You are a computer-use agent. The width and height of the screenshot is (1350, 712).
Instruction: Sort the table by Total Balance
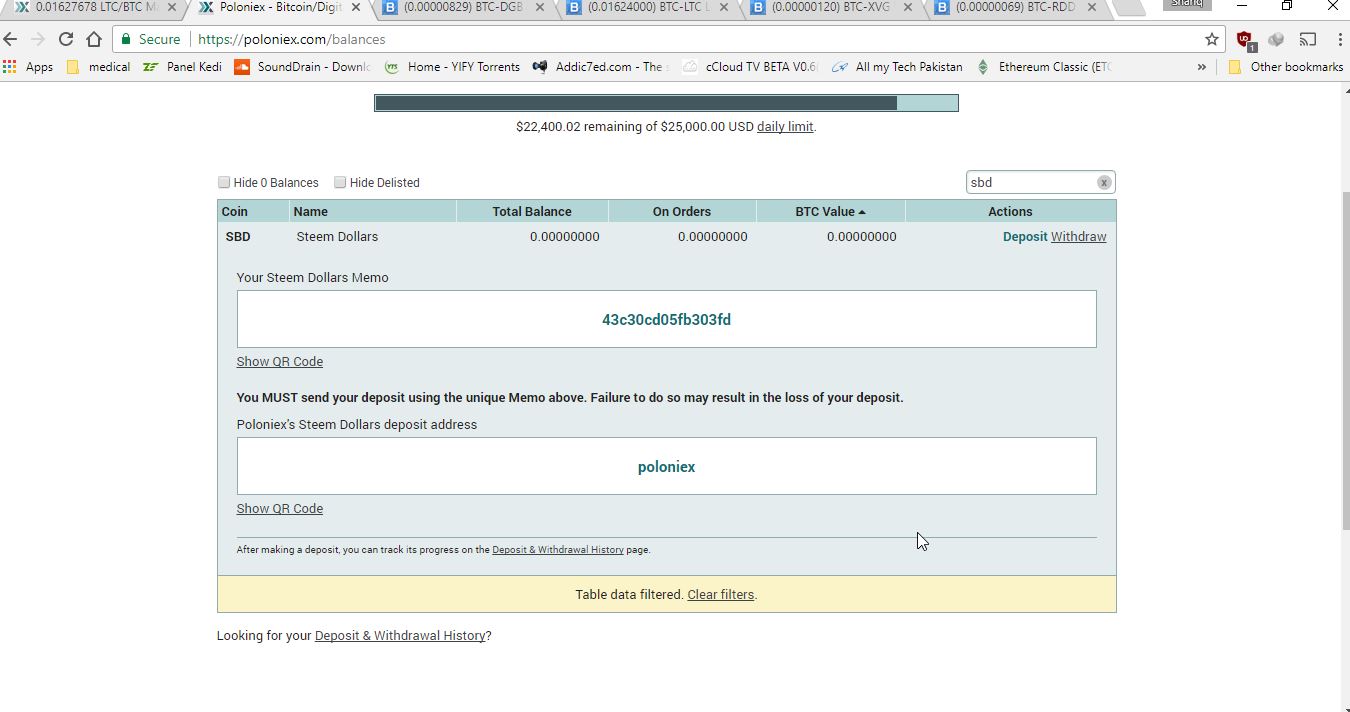(532, 212)
